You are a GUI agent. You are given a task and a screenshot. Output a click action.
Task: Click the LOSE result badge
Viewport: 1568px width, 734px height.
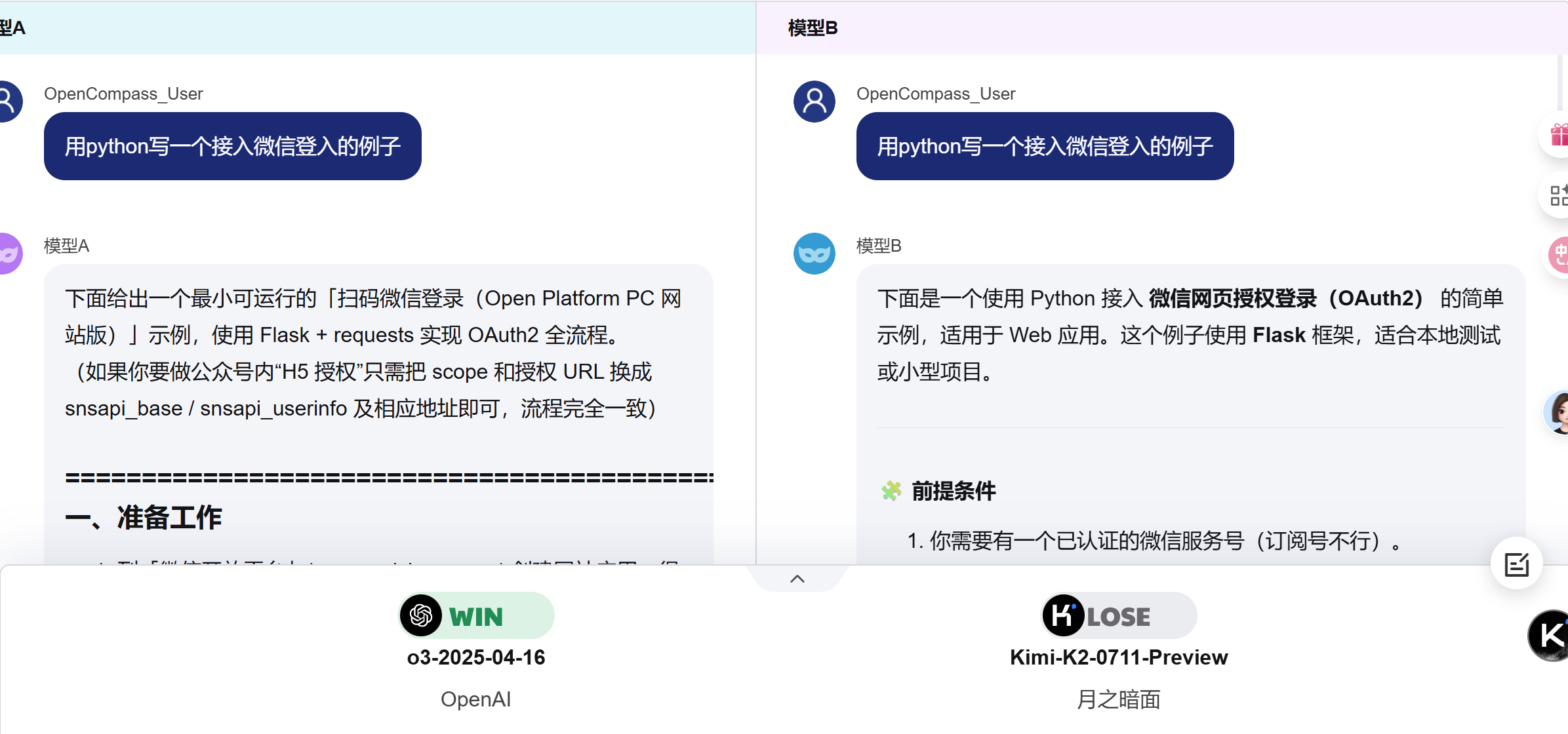[x=1119, y=615]
